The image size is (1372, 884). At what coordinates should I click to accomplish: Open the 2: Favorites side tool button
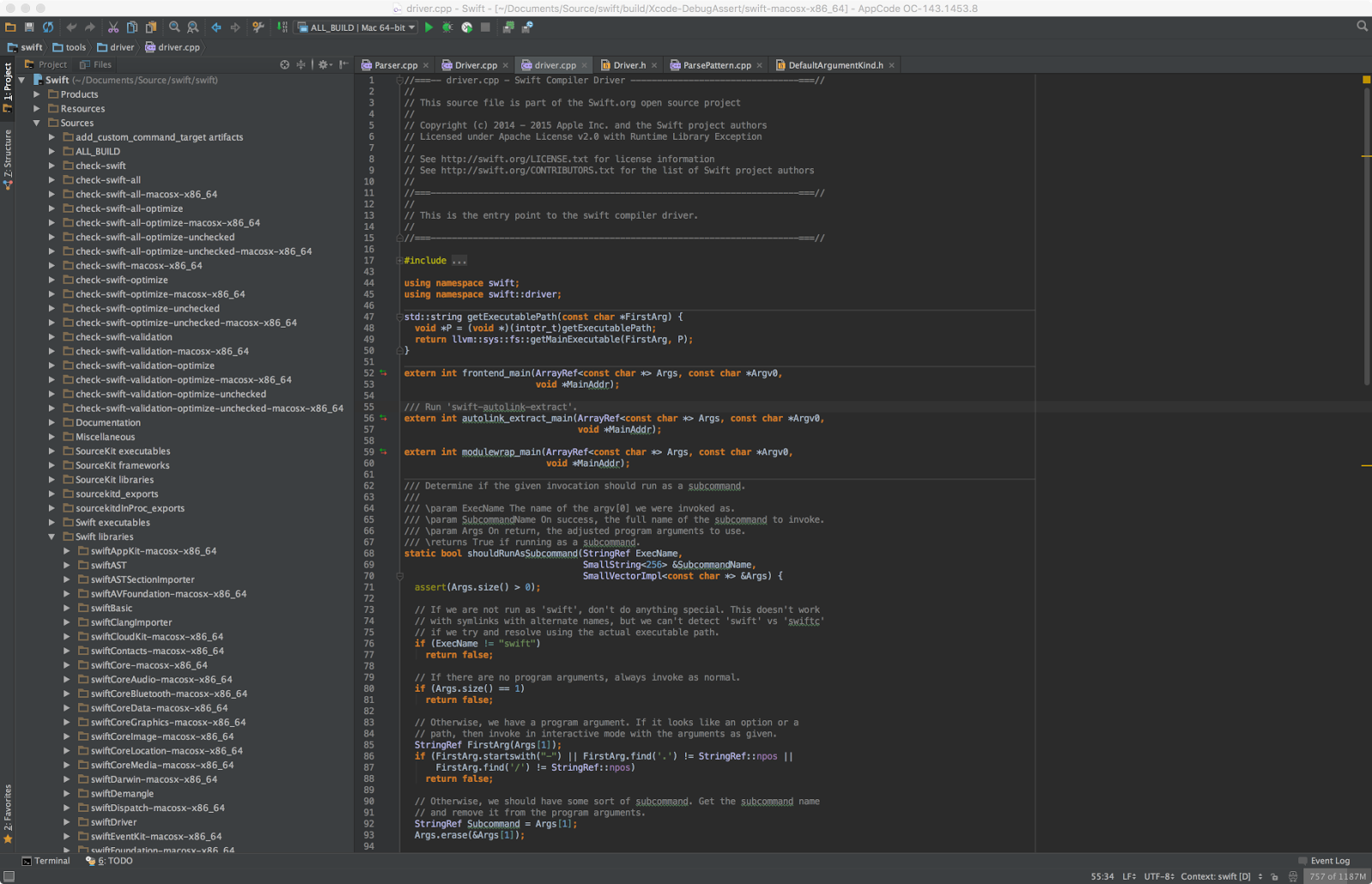pyautogui.click(x=8, y=814)
